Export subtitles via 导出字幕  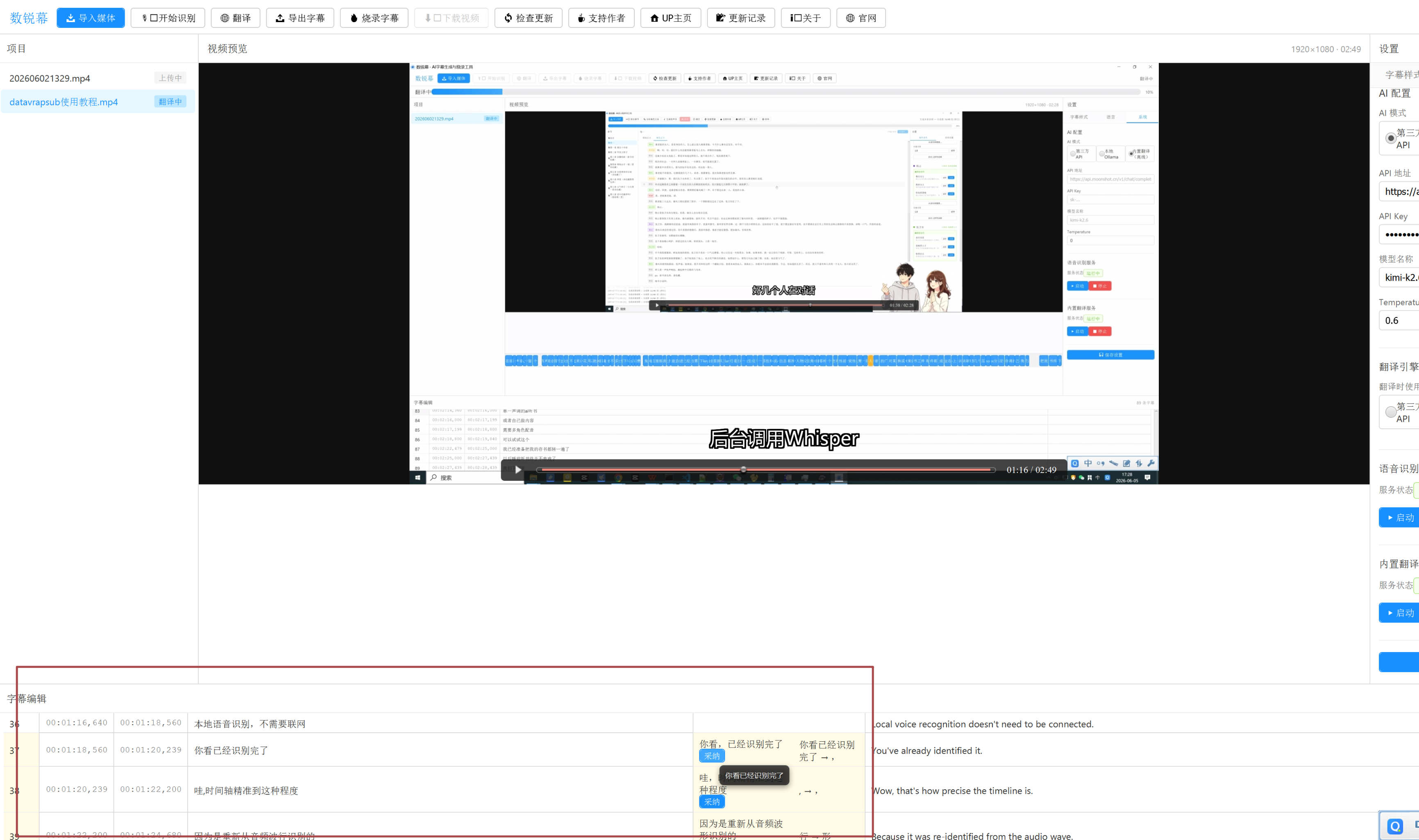tap(300, 18)
